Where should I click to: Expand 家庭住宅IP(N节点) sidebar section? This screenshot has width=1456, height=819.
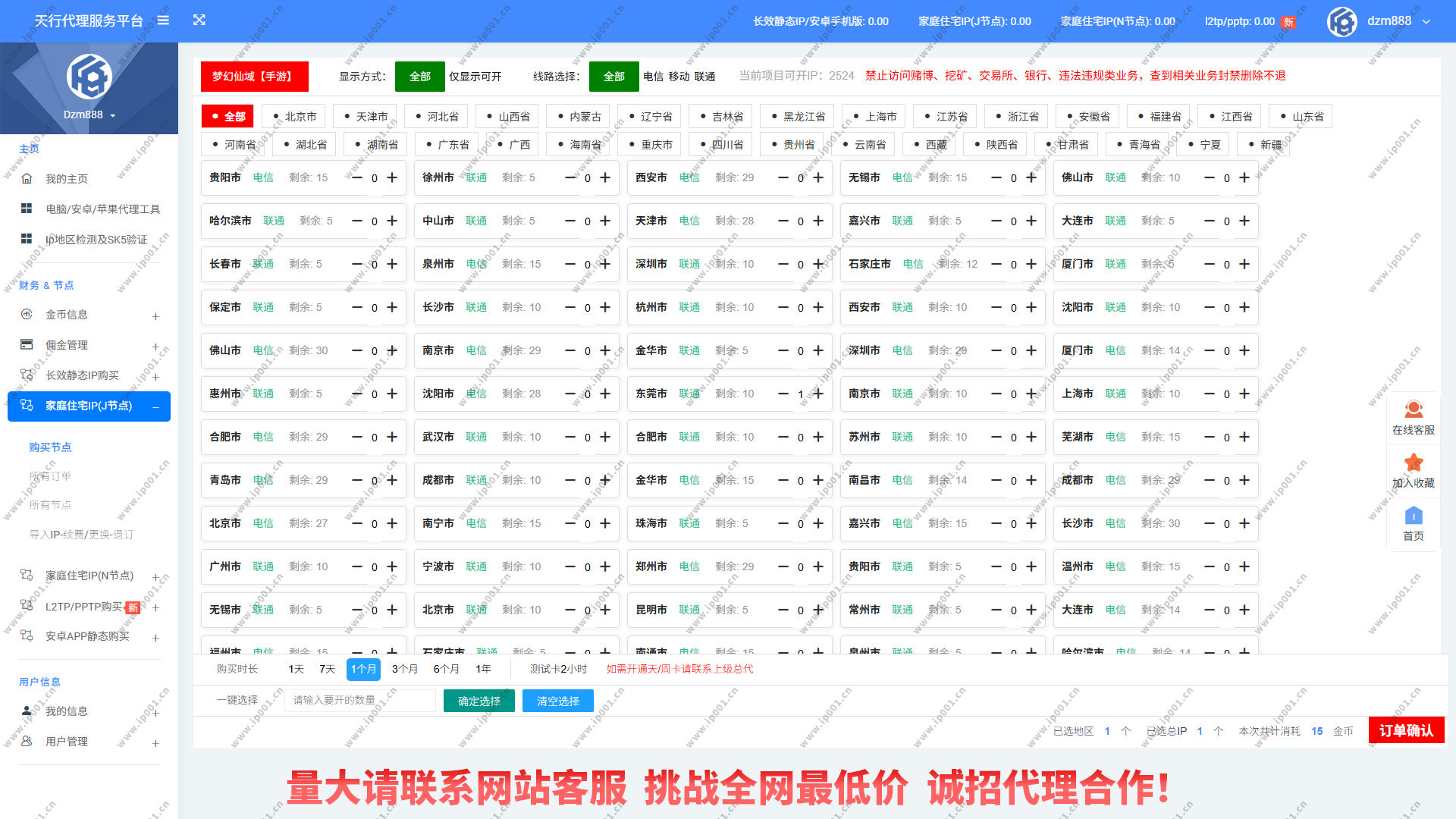click(83, 576)
